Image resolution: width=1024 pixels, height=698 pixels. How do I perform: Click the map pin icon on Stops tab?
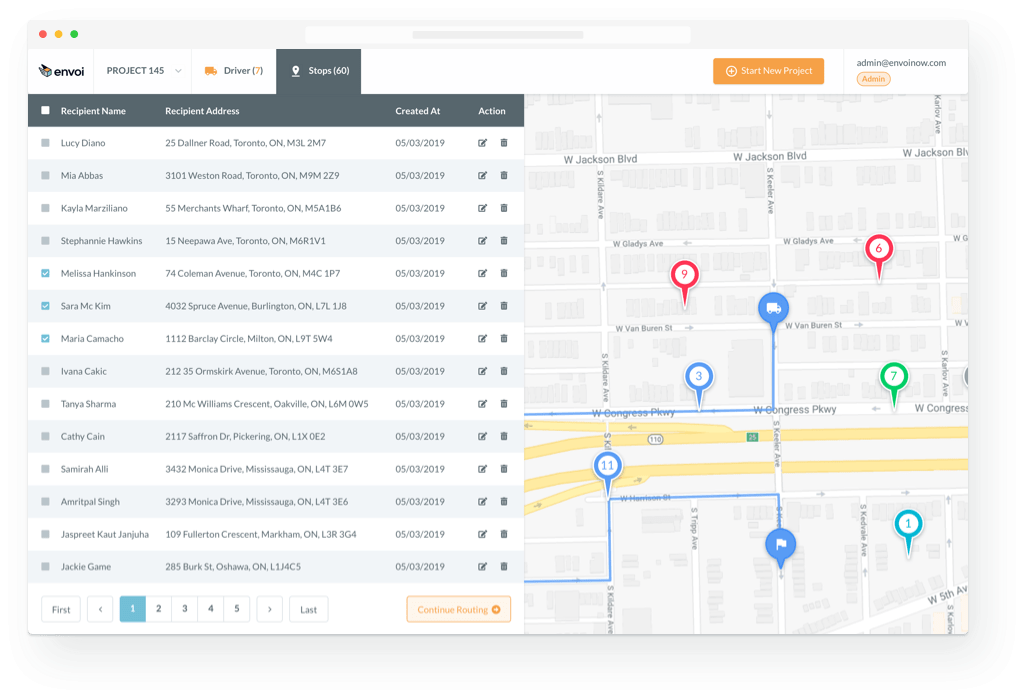tap(295, 71)
